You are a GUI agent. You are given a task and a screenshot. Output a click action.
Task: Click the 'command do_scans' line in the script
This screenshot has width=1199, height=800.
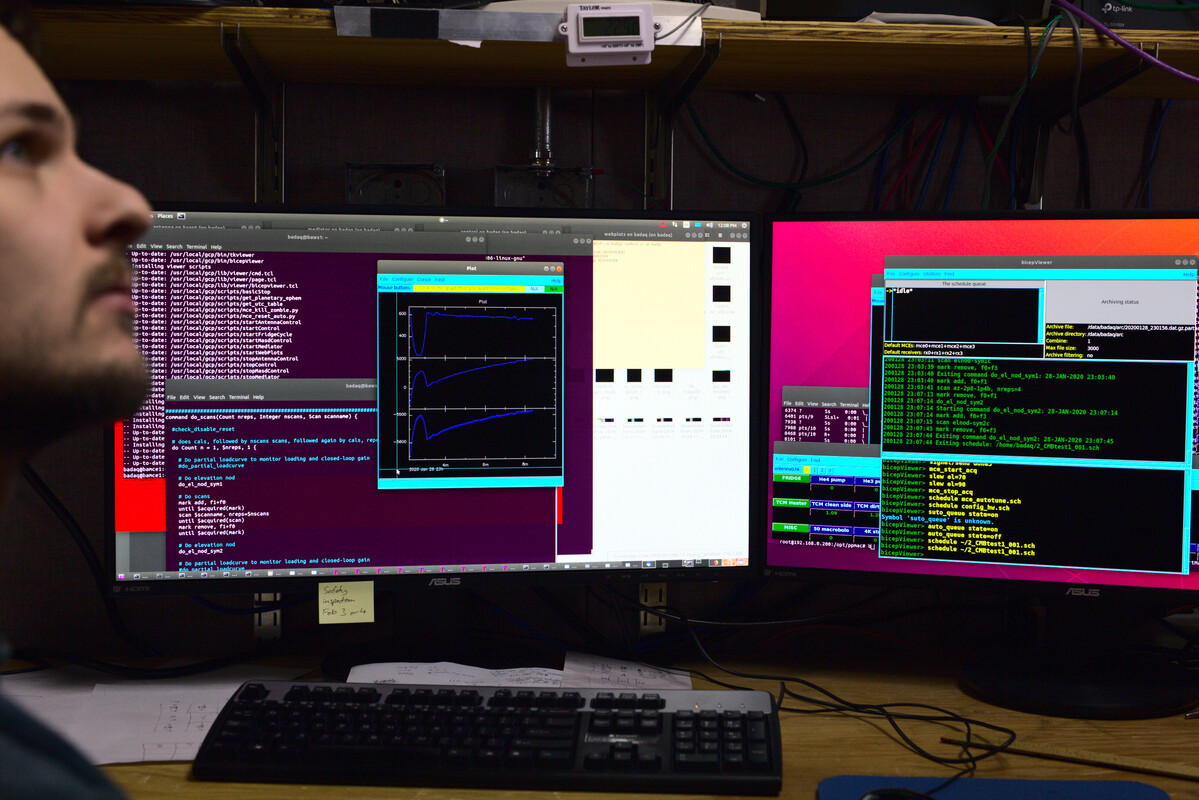pyautogui.click(x=262, y=417)
